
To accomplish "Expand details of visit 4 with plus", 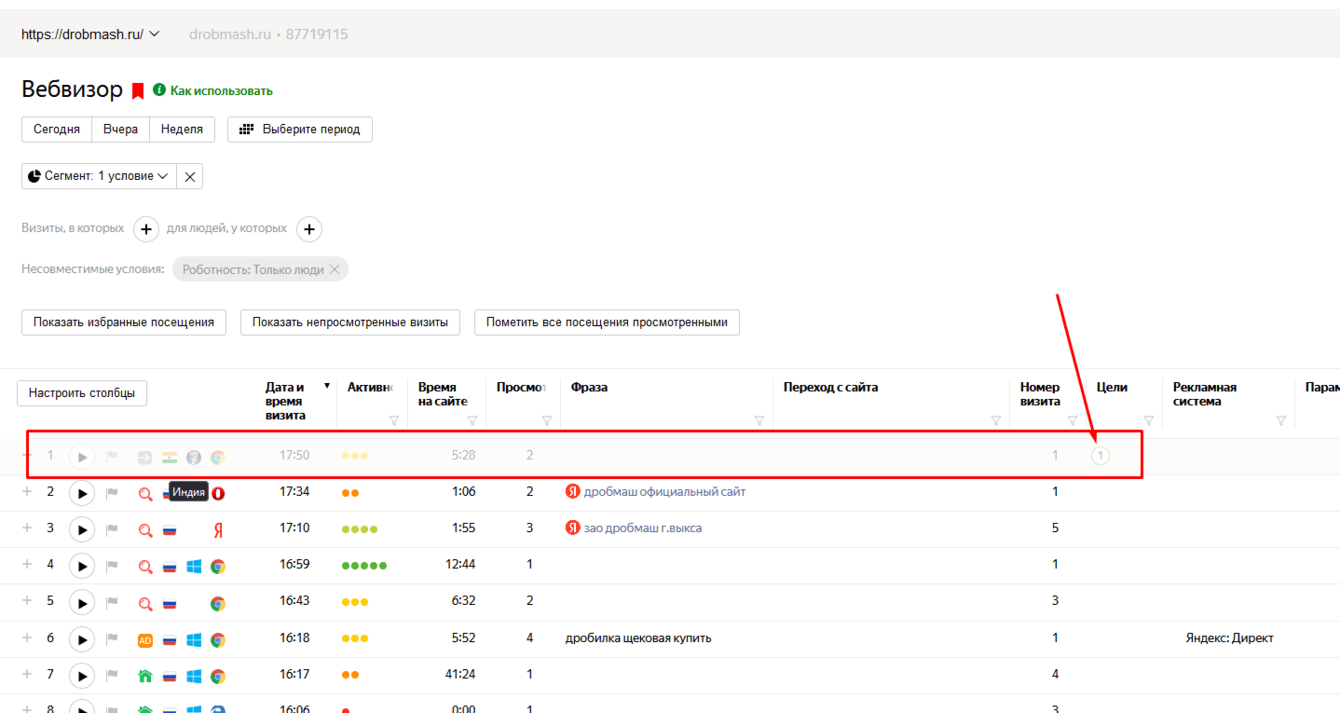I will (x=27, y=564).
